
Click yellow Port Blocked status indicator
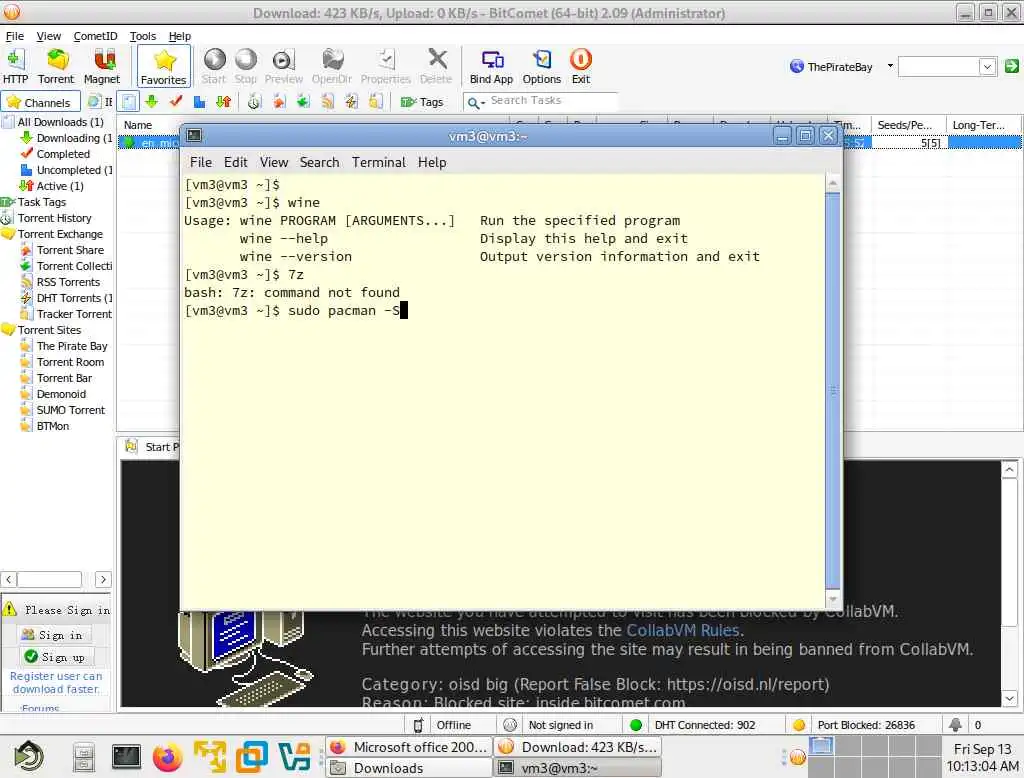pyautogui.click(x=798, y=724)
